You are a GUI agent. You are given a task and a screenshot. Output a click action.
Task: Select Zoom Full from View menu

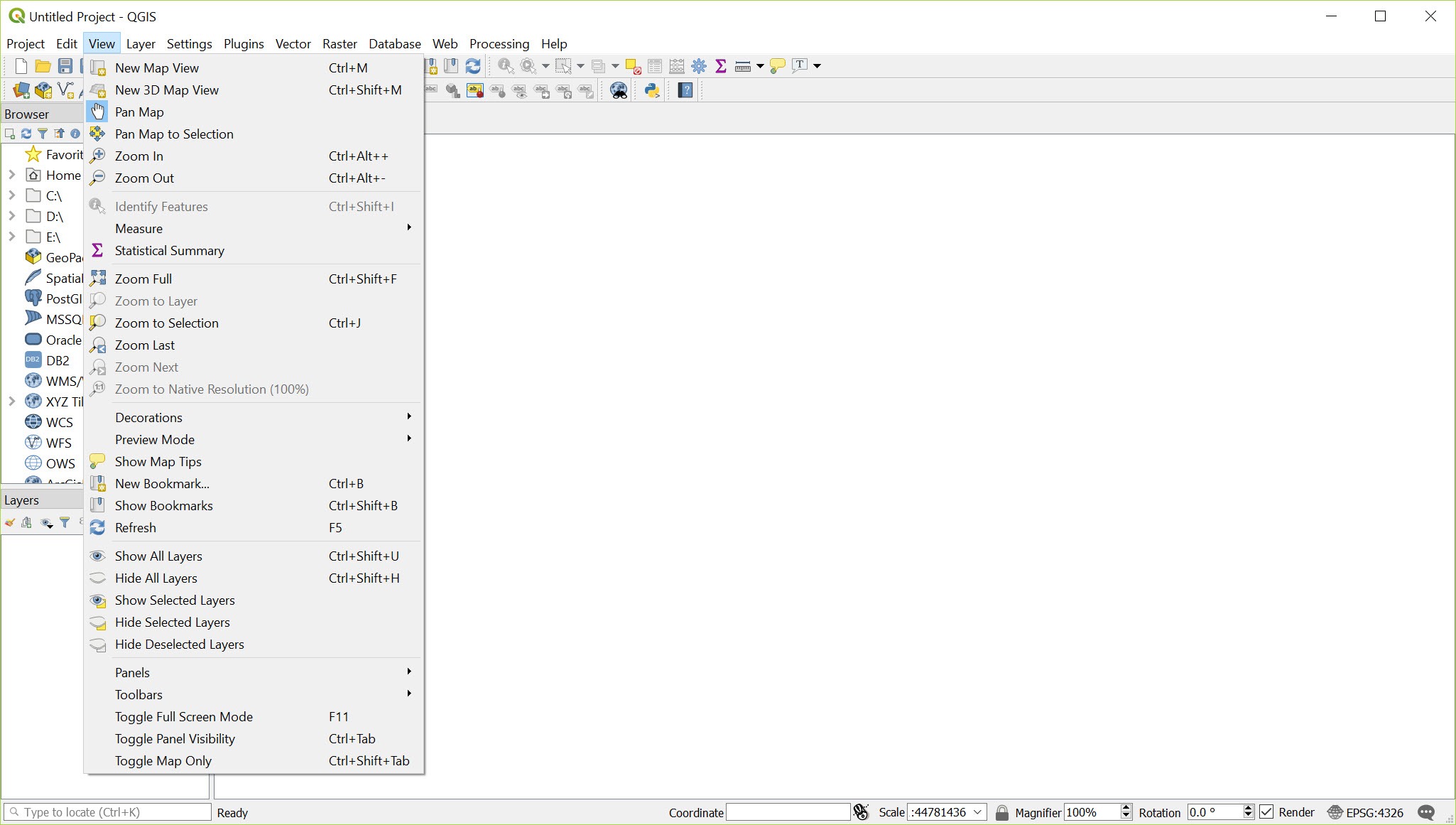[x=143, y=279]
